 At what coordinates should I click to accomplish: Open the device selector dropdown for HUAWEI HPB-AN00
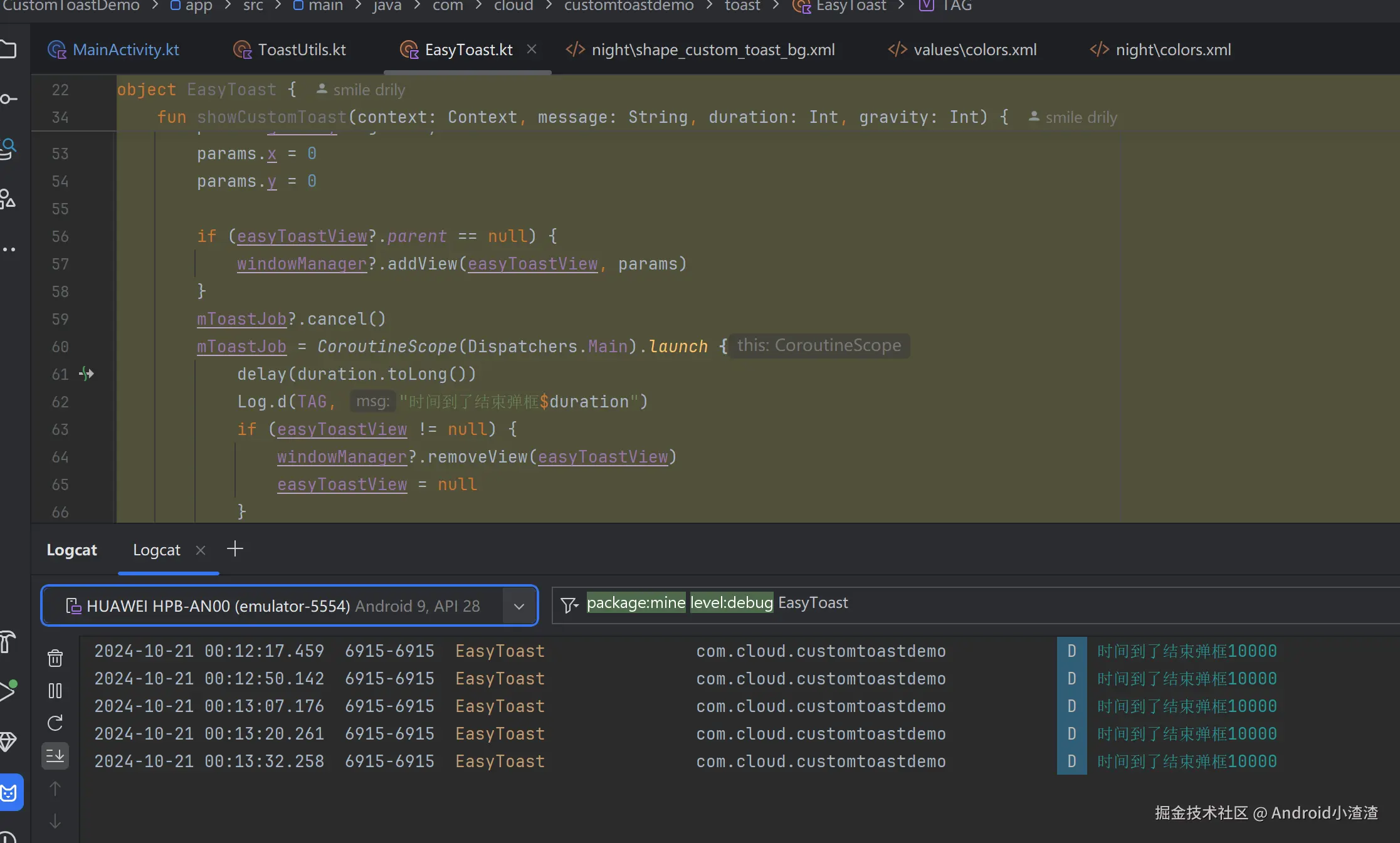(519, 606)
